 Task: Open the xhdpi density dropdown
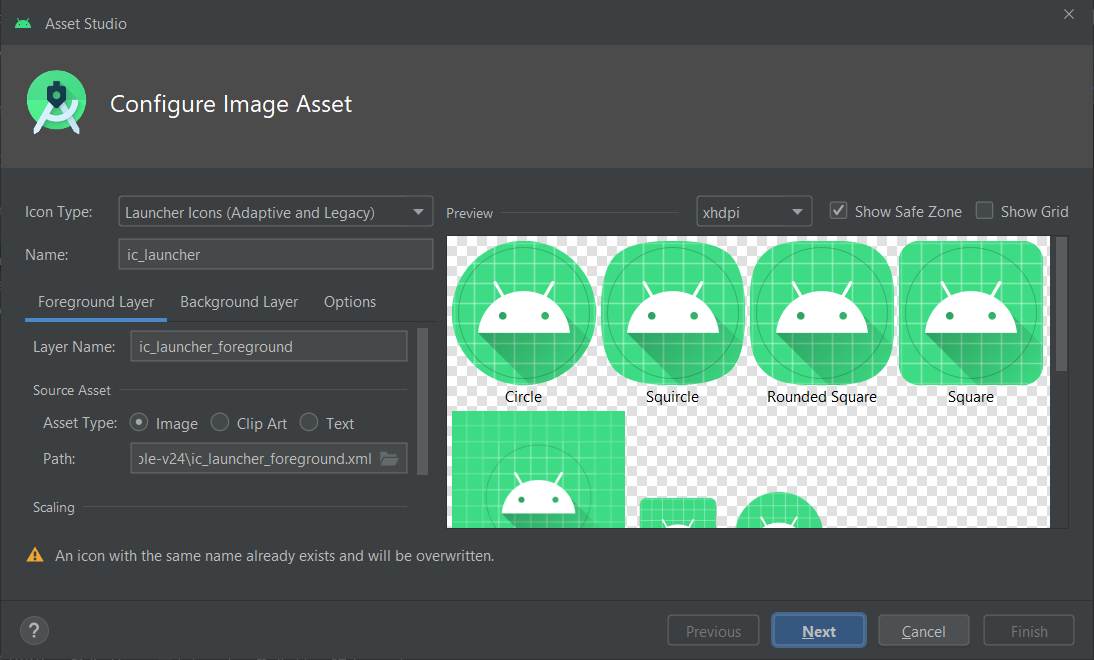[x=754, y=211]
